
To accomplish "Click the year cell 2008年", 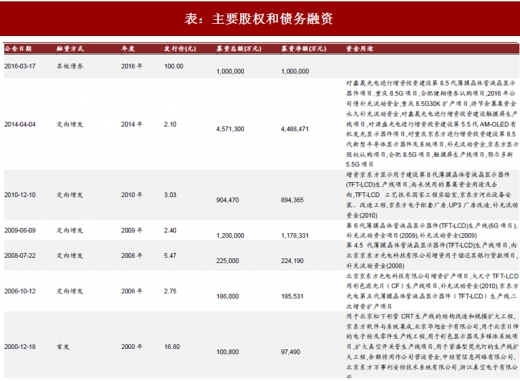I will click(x=132, y=256).
